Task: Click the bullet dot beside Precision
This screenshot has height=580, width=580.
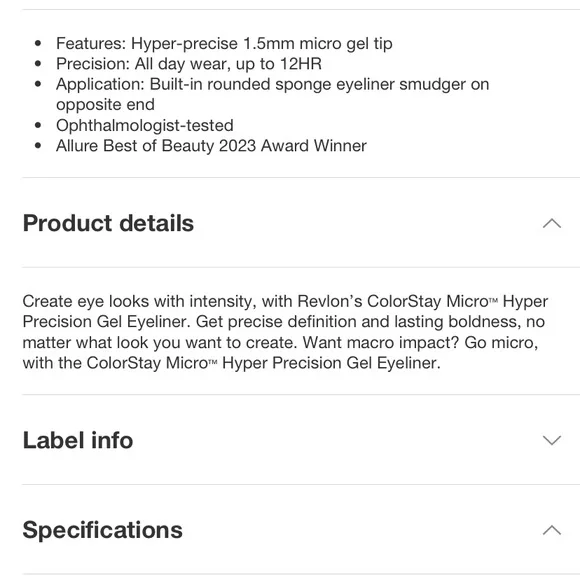Action: pos(38,64)
